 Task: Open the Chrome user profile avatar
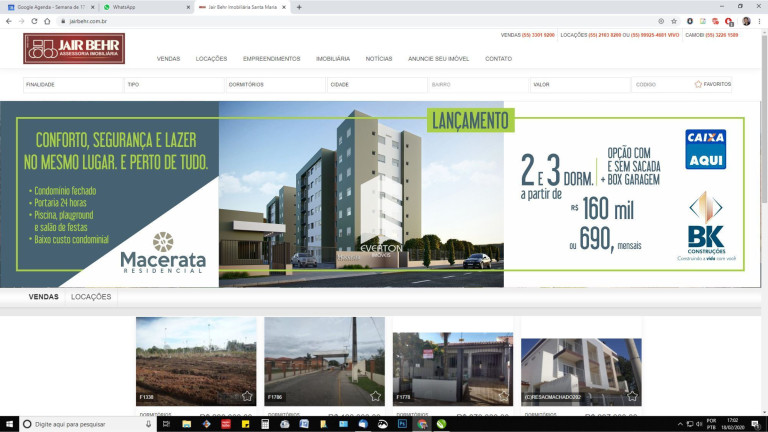point(746,21)
